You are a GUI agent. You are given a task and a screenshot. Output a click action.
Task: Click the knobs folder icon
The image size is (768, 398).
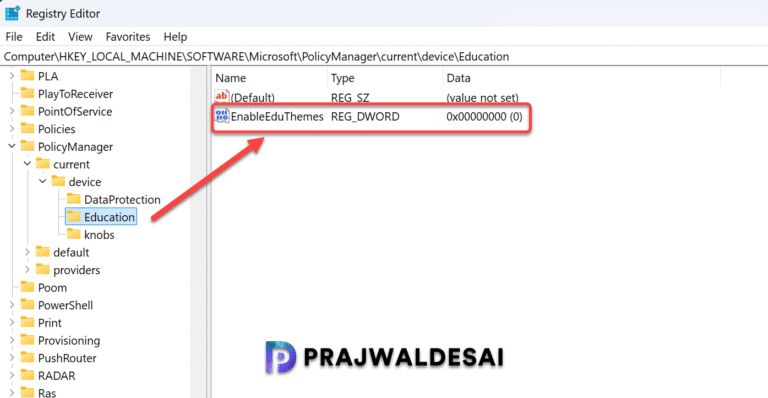point(74,234)
